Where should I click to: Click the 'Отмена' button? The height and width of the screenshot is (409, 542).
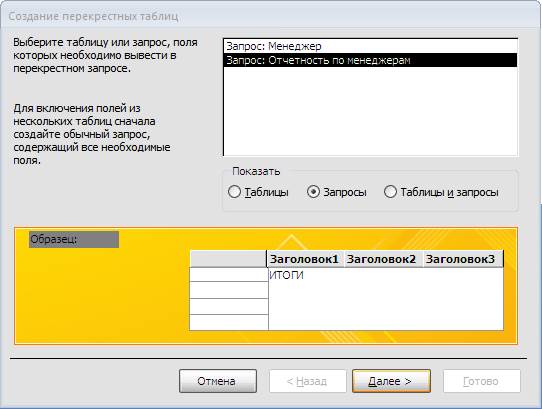(x=218, y=381)
